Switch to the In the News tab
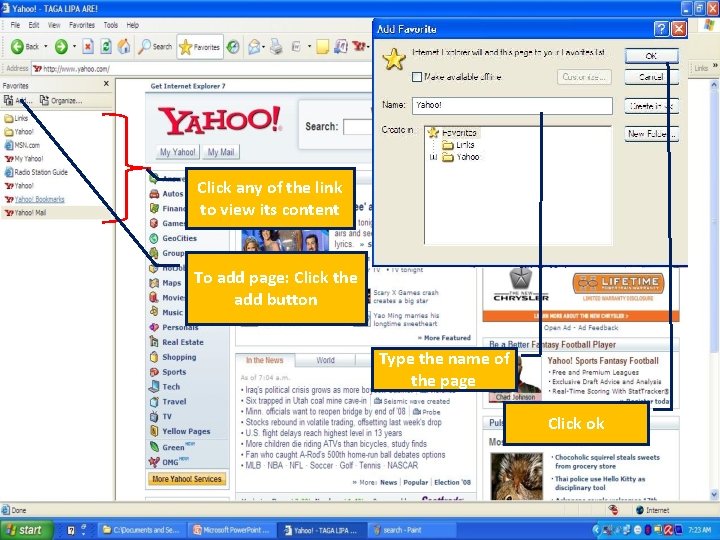720x540 pixels. coord(264,360)
